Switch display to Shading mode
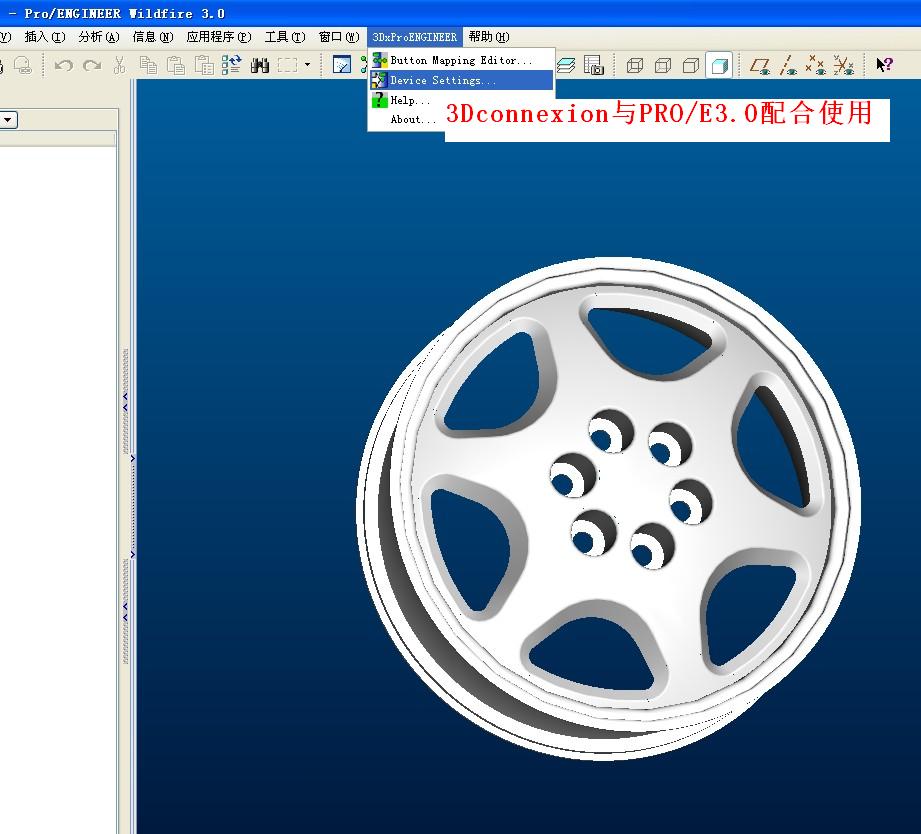921x834 pixels. [x=720, y=65]
